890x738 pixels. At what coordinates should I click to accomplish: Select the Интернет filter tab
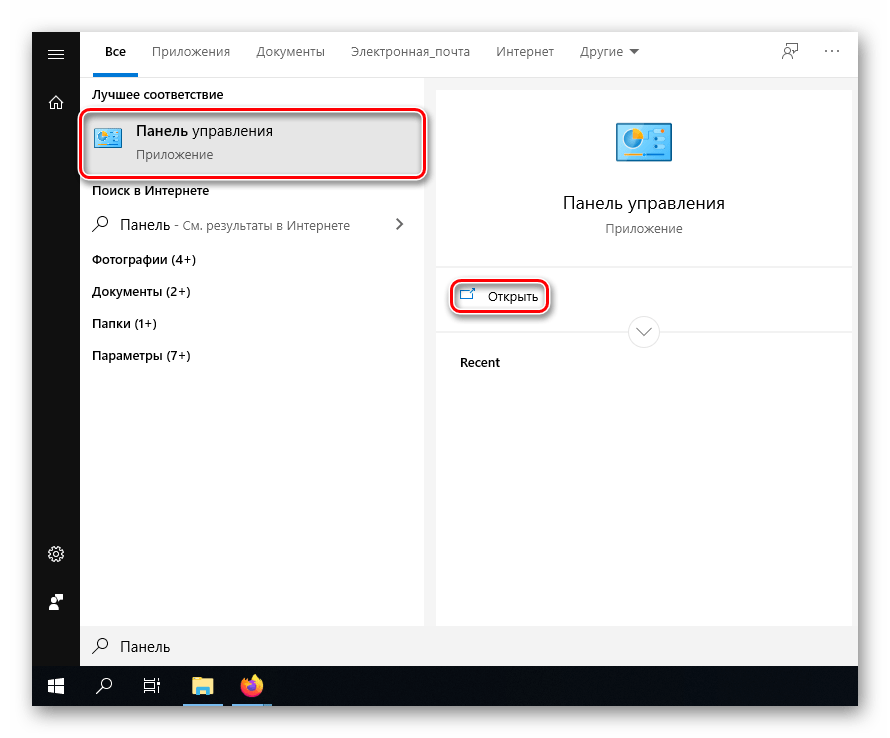coord(525,52)
